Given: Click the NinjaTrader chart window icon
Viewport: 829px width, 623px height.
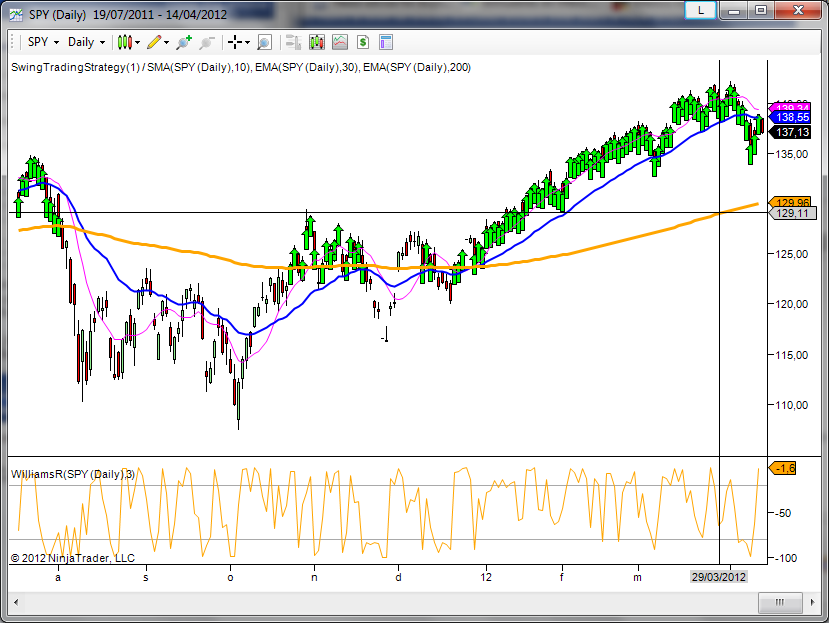Looking at the screenshot, I should coord(16,14).
